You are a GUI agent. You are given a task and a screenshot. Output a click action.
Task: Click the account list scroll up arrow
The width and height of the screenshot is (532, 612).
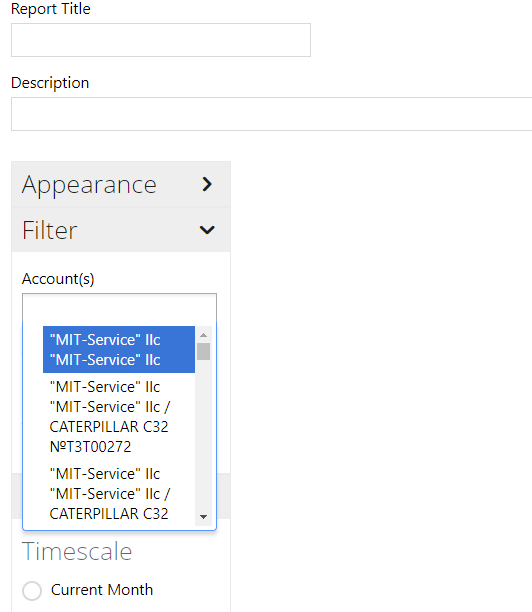pos(203,335)
